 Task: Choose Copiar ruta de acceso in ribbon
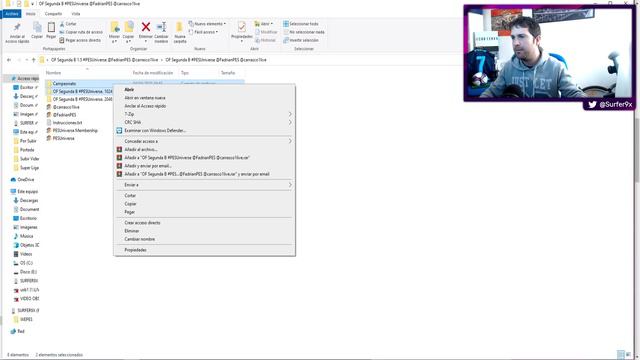tap(81, 32)
